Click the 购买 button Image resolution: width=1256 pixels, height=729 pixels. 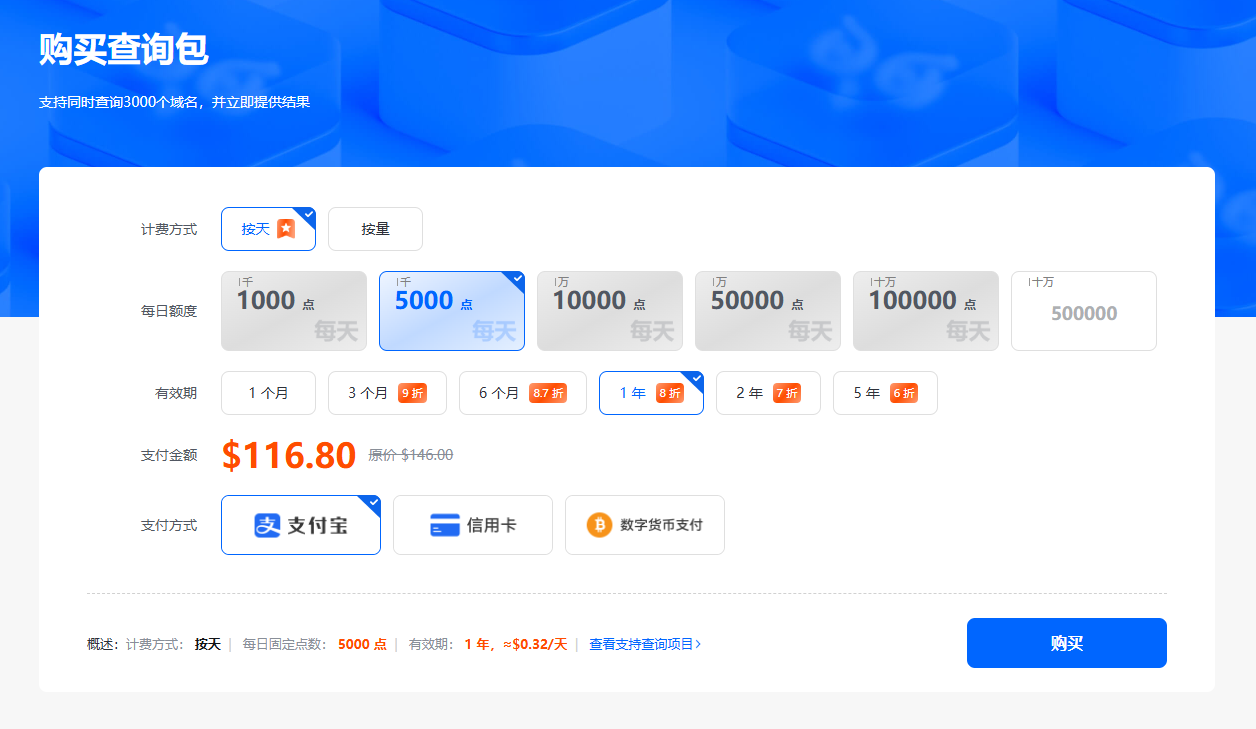pyautogui.click(x=1067, y=643)
